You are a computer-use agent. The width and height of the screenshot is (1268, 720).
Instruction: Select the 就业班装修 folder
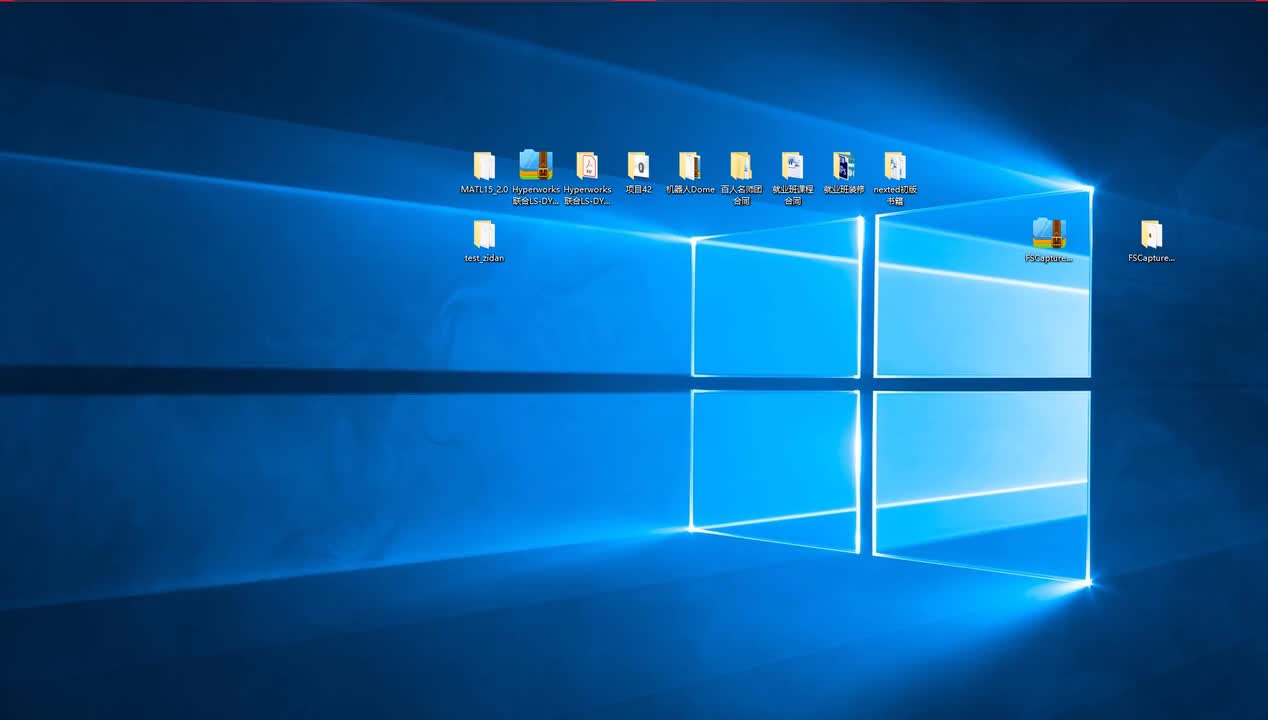coord(844,166)
